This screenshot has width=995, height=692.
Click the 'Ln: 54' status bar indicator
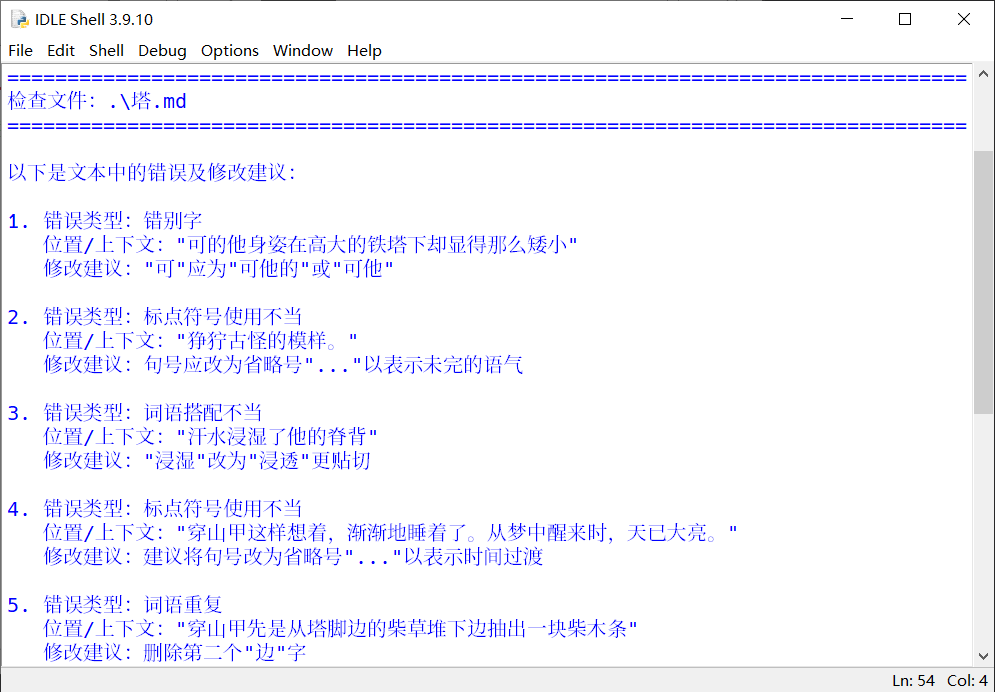click(x=913, y=681)
